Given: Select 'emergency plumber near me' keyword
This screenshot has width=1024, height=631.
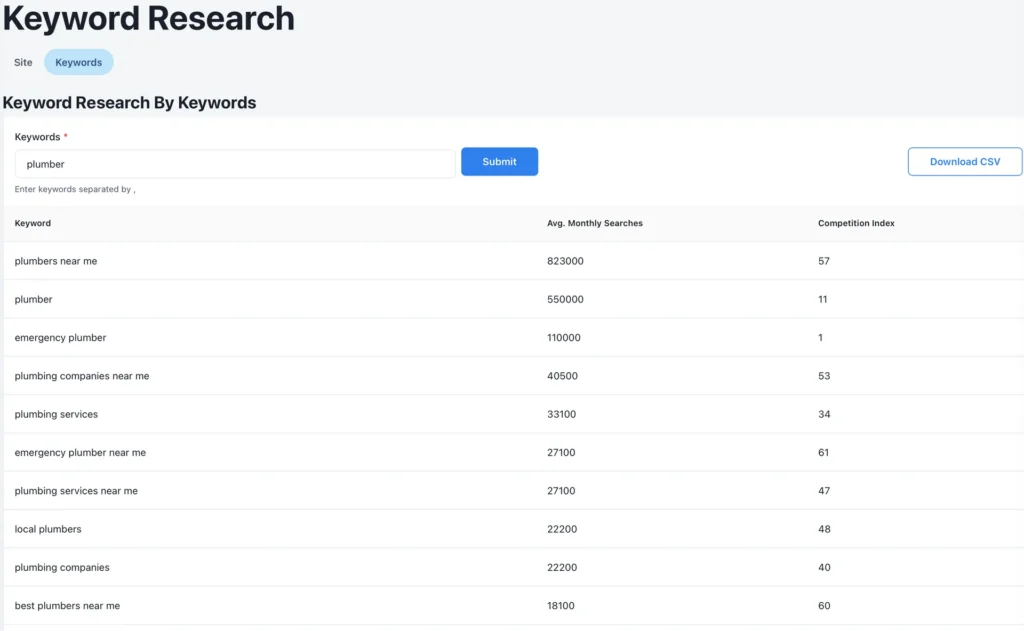Looking at the screenshot, I should point(80,452).
